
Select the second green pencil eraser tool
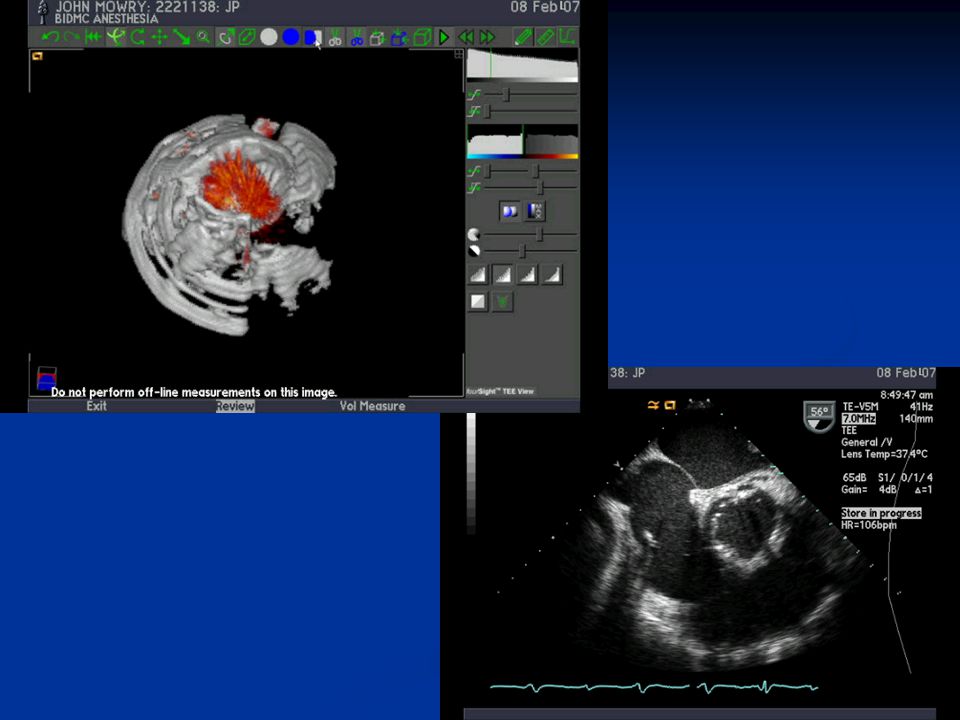point(545,37)
